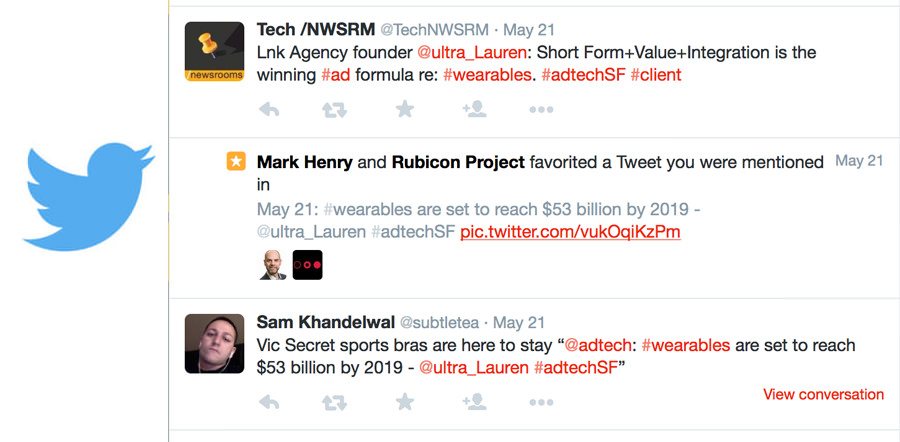Follow Tech /NWSRM via add-person icon
The width and height of the screenshot is (900, 442).
point(474,110)
